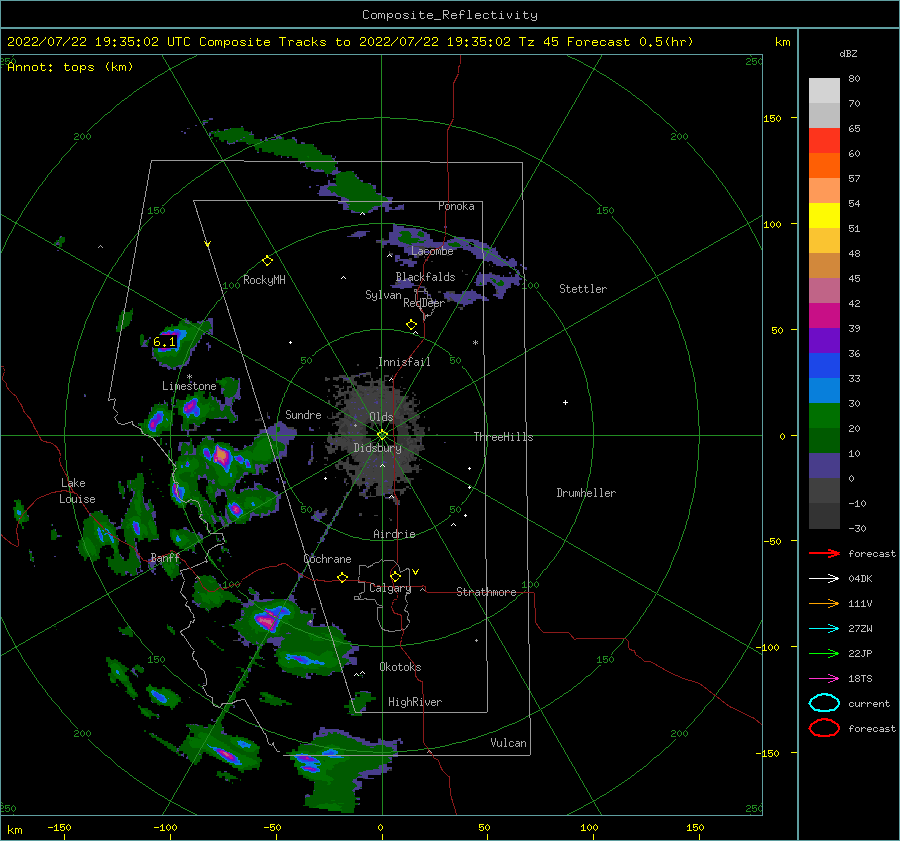Click the Ponoka city label
Screen dimensions: 900x841
pyautogui.click(x=456, y=206)
